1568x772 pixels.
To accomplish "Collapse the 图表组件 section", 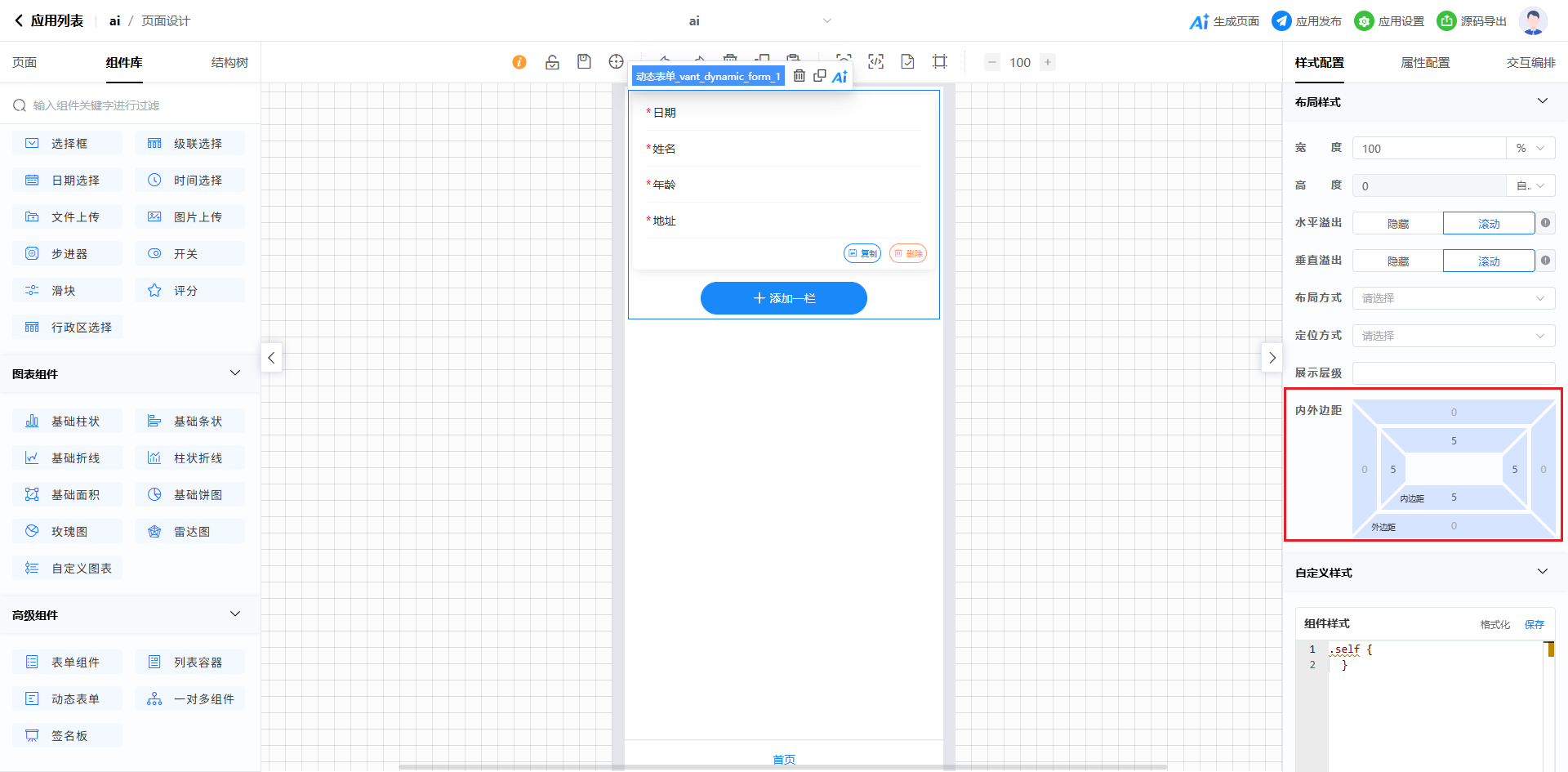I will click(235, 373).
